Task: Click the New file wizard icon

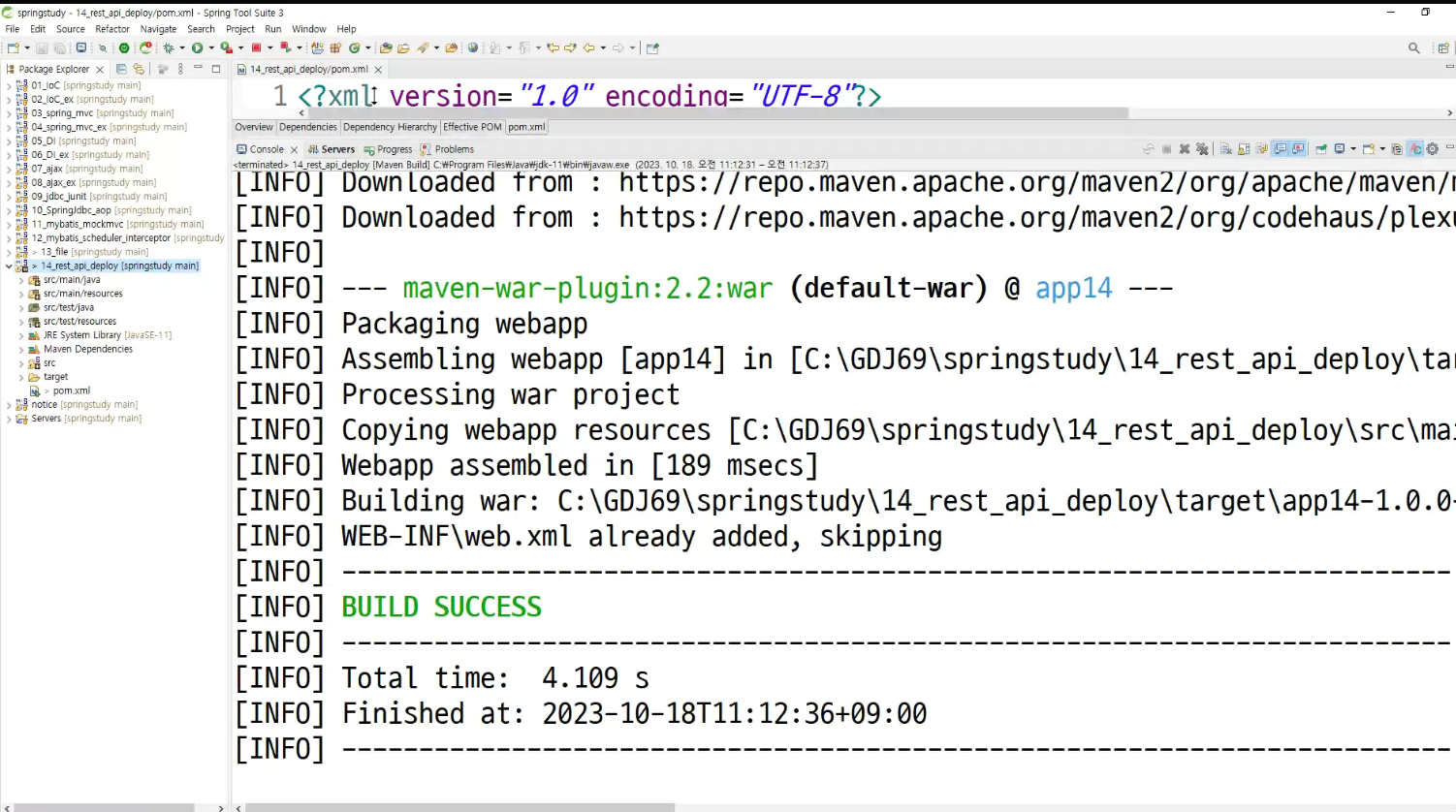Action: click(x=14, y=47)
